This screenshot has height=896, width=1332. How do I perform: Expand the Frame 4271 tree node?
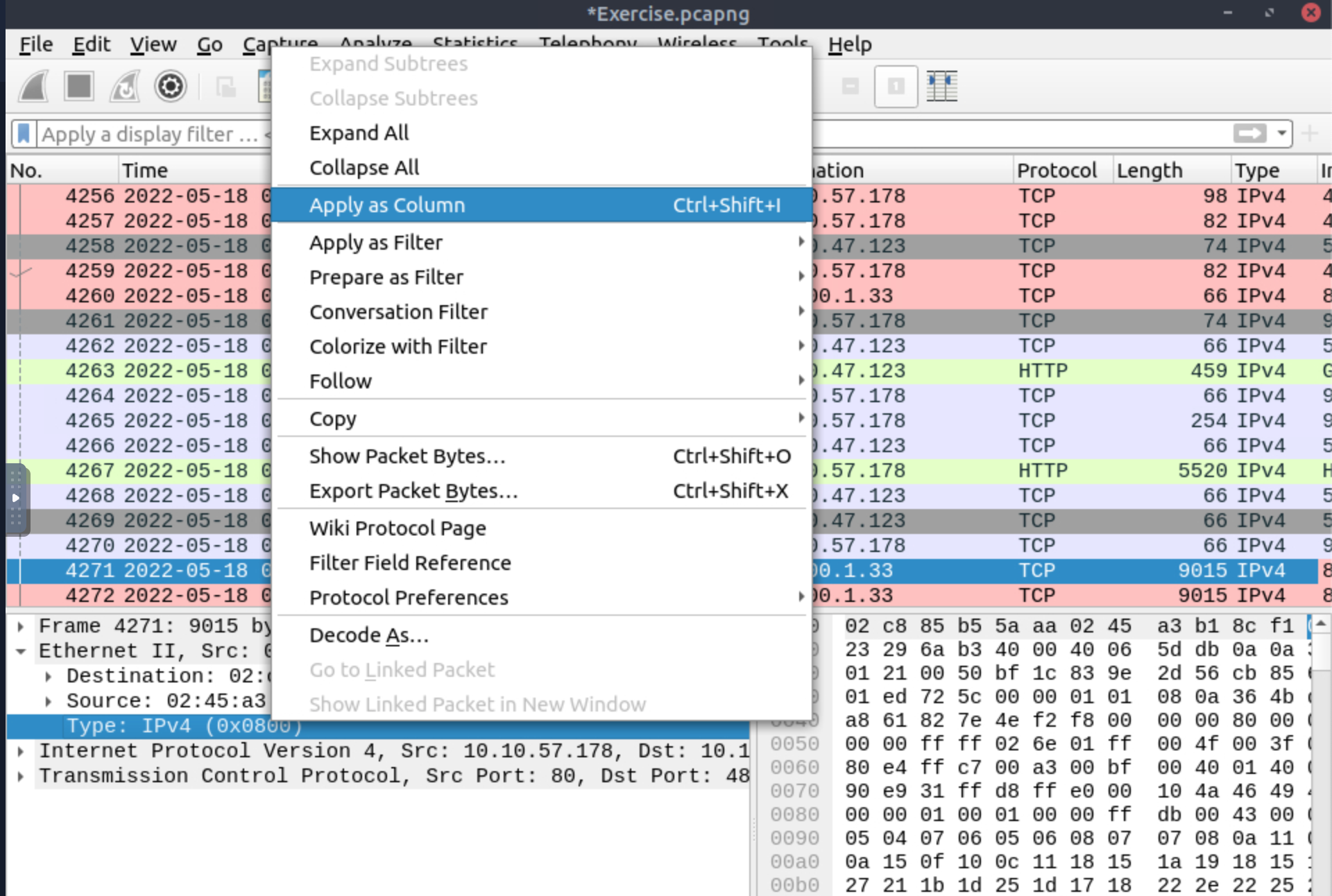(21, 626)
